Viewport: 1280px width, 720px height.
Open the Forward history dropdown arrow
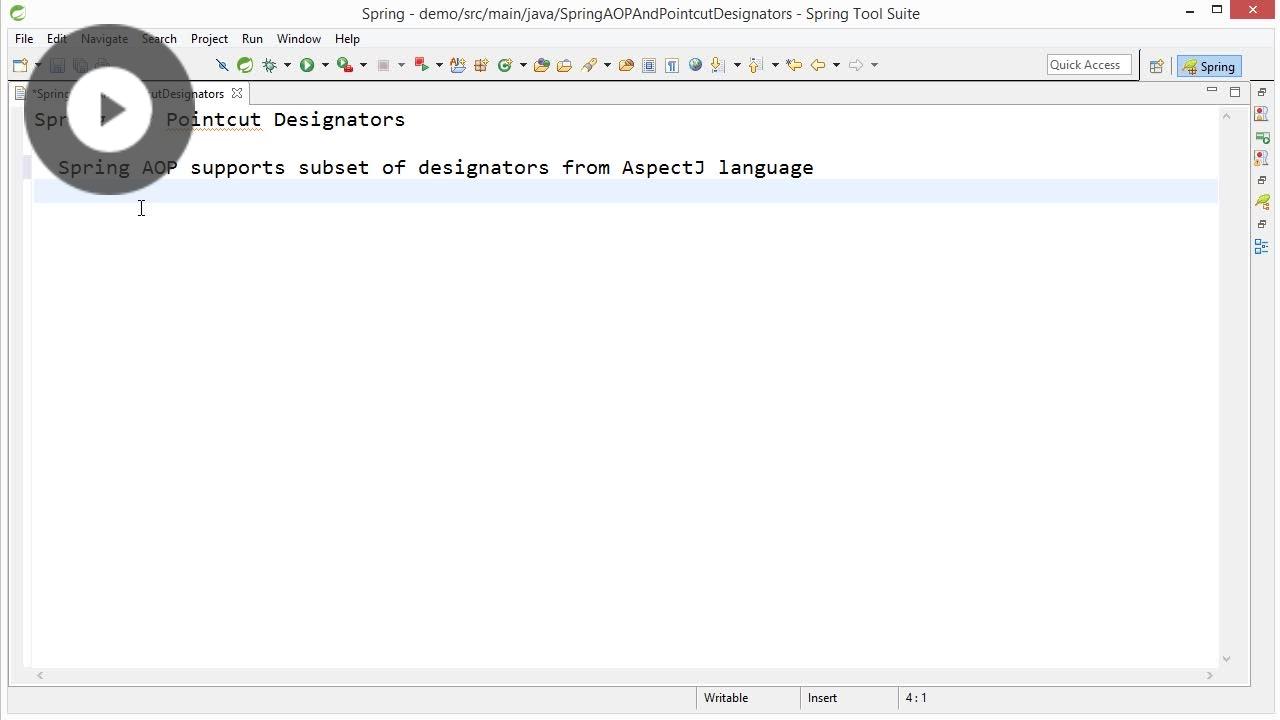874,65
